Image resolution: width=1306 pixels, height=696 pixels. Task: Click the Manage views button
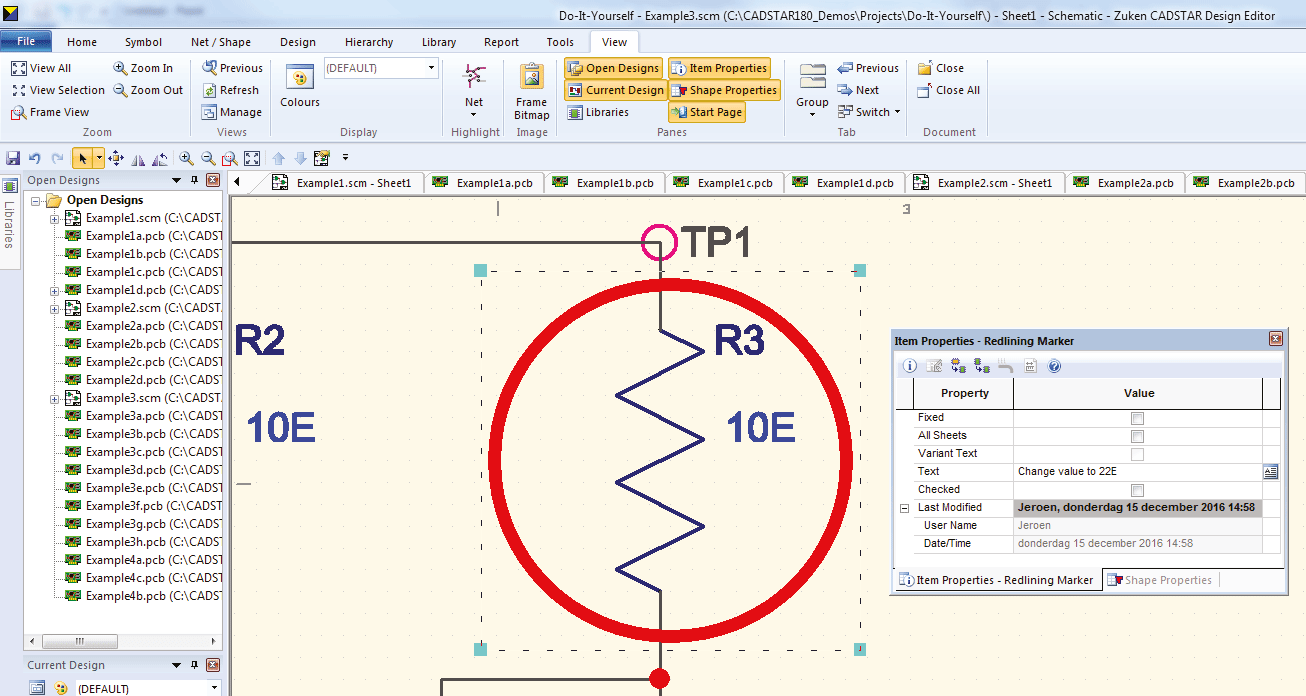point(232,112)
